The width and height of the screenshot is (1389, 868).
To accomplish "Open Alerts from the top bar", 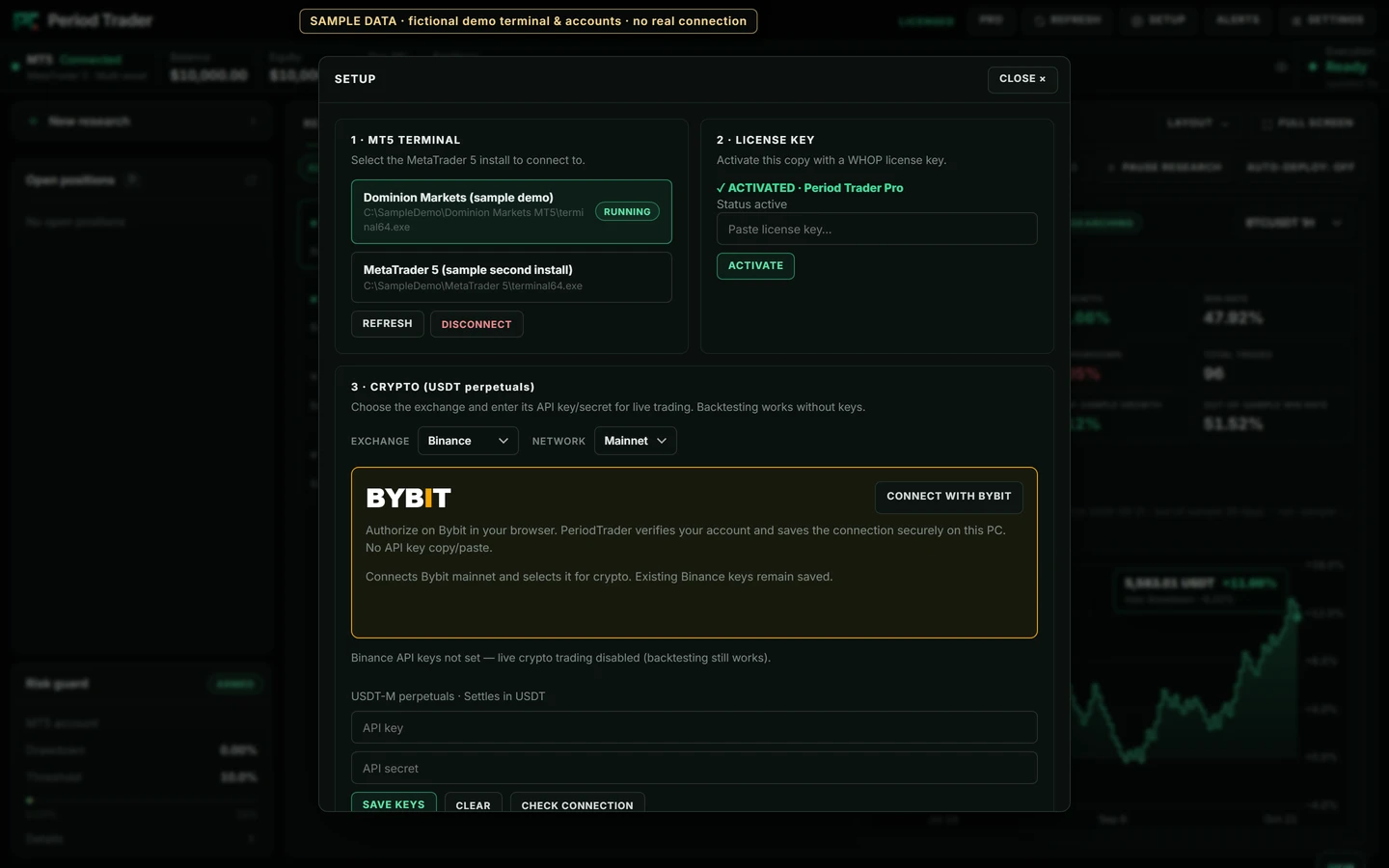I will 1238,20.
